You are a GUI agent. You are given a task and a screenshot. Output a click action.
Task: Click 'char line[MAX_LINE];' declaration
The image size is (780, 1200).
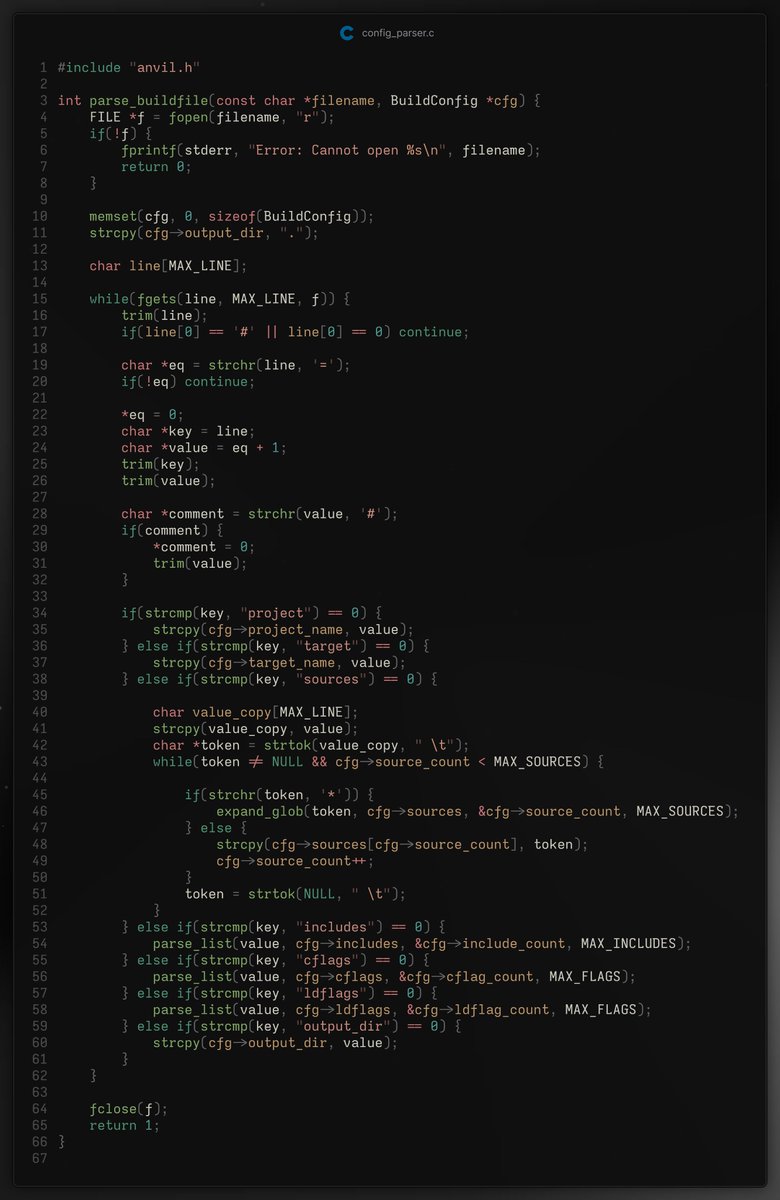click(169, 266)
